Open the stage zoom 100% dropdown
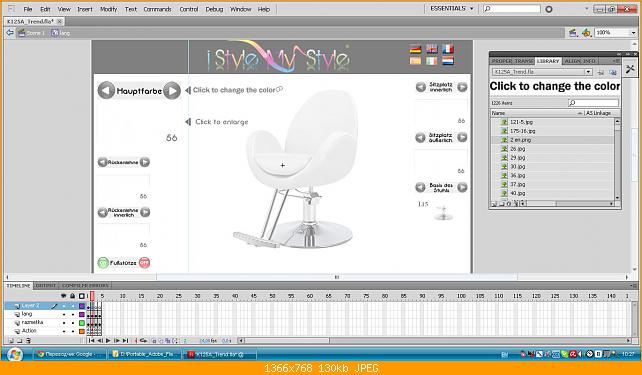642x375 pixels. coord(616,33)
